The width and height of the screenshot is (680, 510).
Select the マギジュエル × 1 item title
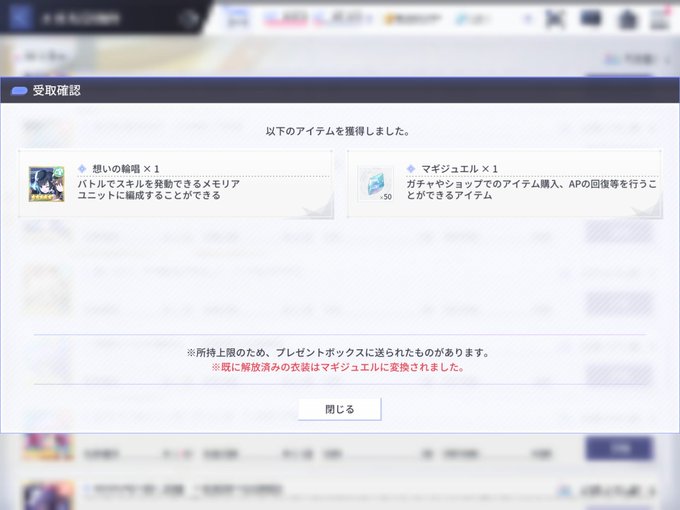[x=459, y=169]
